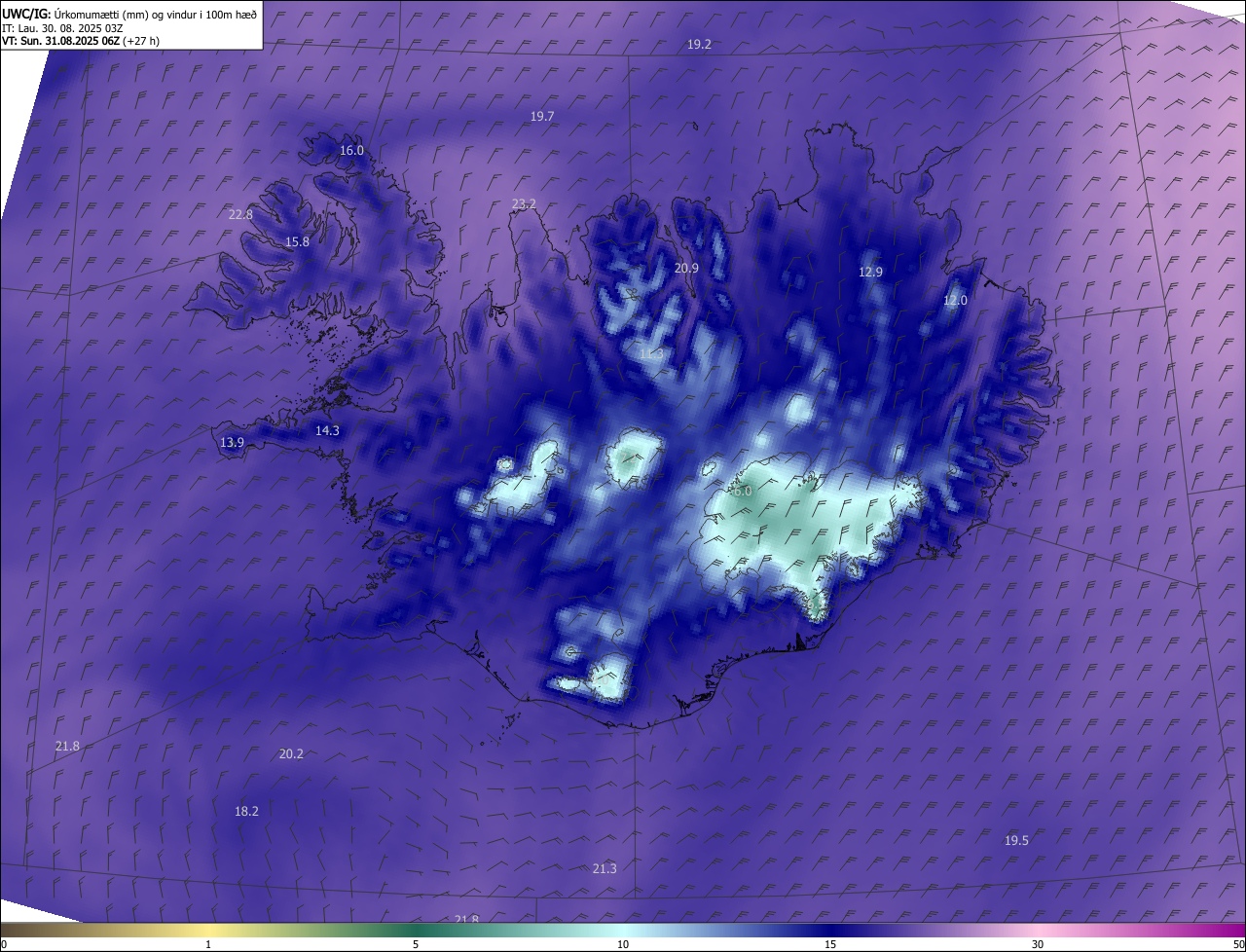The width and height of the screenshot is (1246, 952).
Task: Pick the yellow color scale segment above 1
Action: pyautogui.click(x=208, y=931)
